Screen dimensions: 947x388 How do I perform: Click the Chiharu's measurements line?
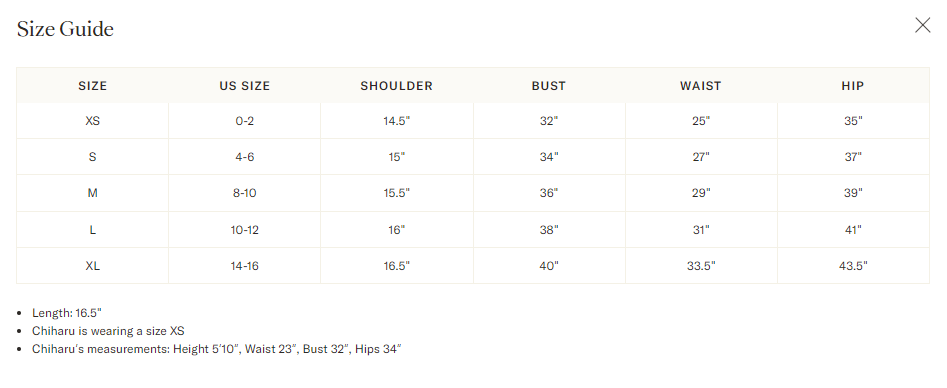click(x=217, y=349)
